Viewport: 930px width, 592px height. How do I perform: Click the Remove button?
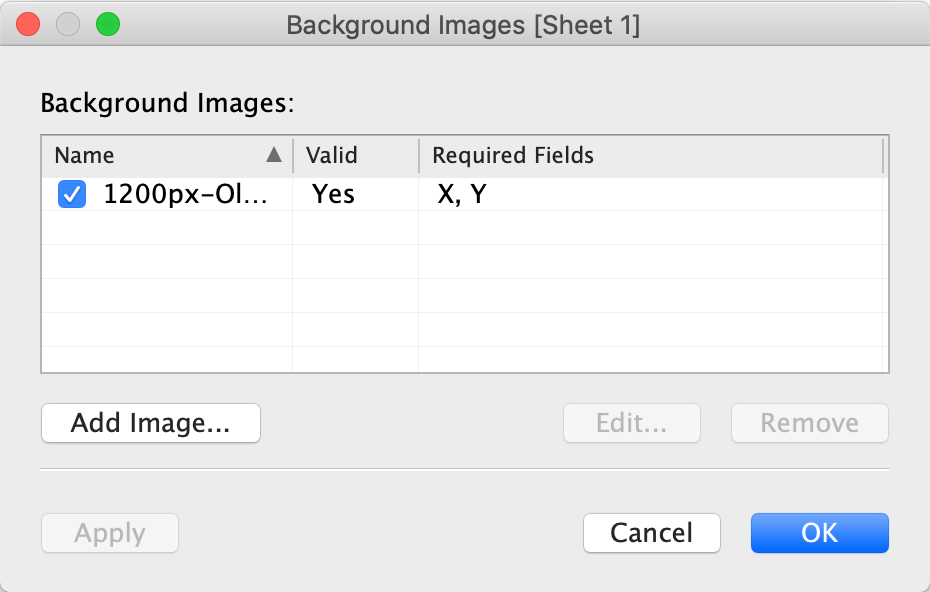(x=809, y=423)
